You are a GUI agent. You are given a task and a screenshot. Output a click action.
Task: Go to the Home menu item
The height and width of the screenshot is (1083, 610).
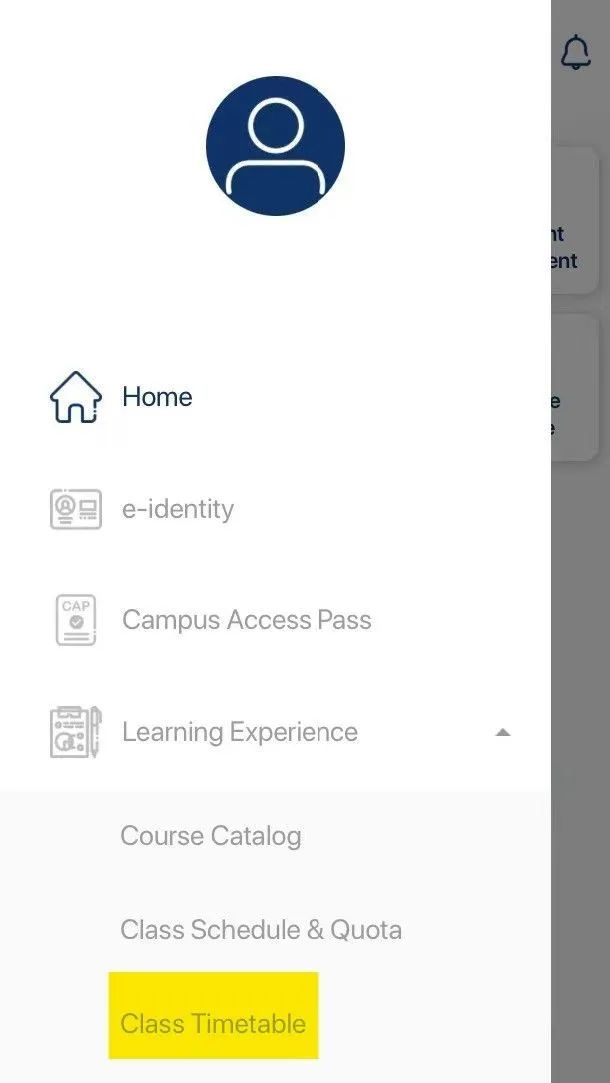[x=157, y=397]
